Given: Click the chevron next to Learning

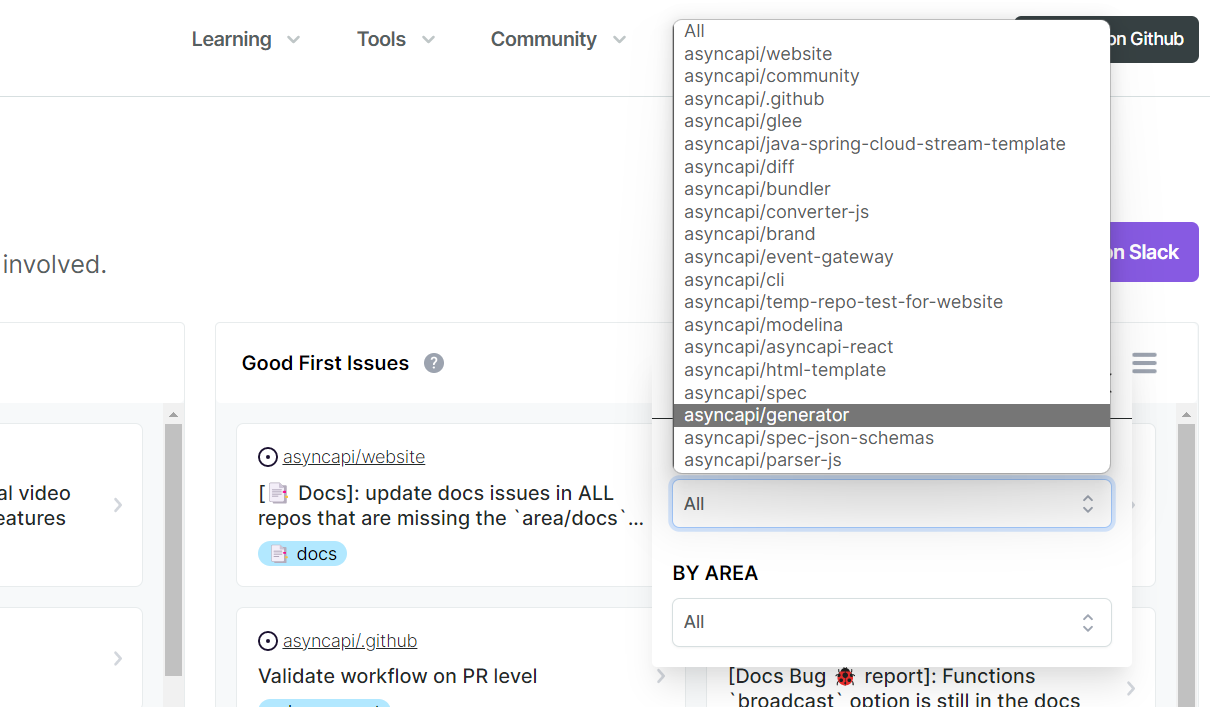Looking at the screenshot, I should tap(293, 40).
